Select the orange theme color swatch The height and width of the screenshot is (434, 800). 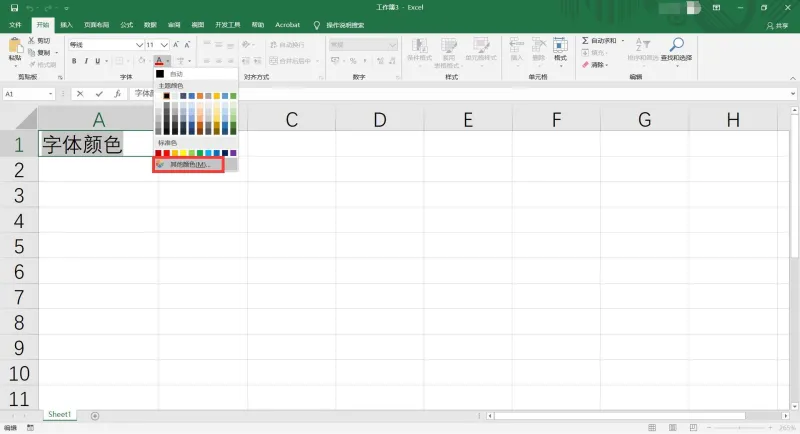[x=200, y=96]
